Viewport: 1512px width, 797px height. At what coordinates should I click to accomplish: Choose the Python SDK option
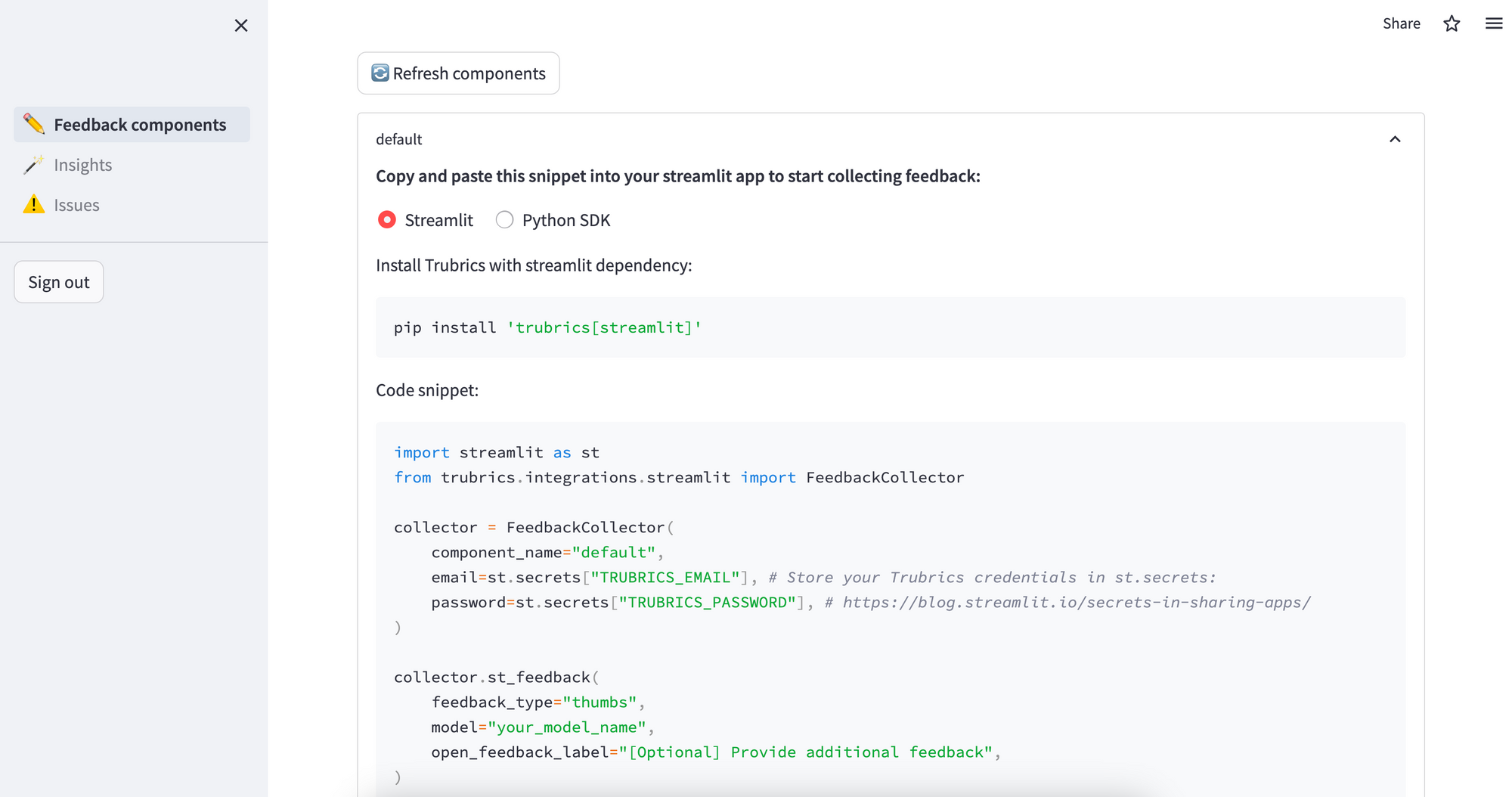[x=504, y=219]
